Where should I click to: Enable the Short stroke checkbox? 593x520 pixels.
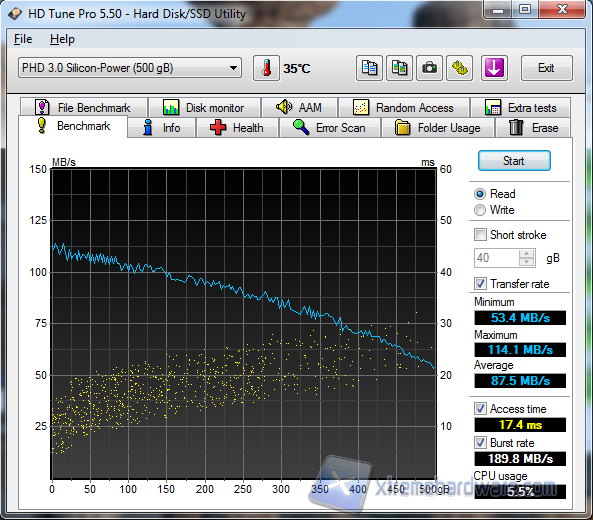480,234
